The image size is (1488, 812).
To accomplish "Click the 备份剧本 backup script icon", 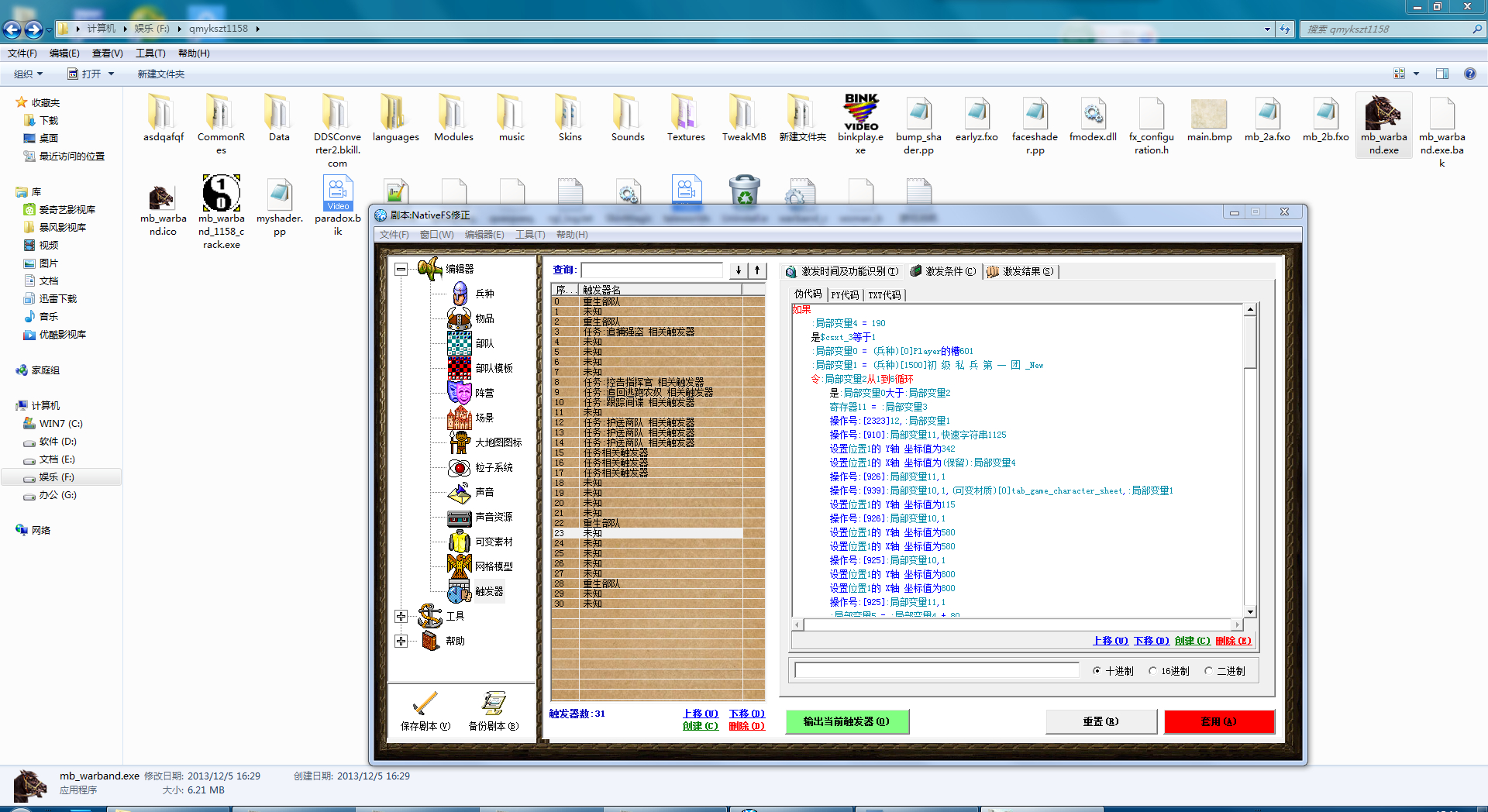I will coord(494,704).
